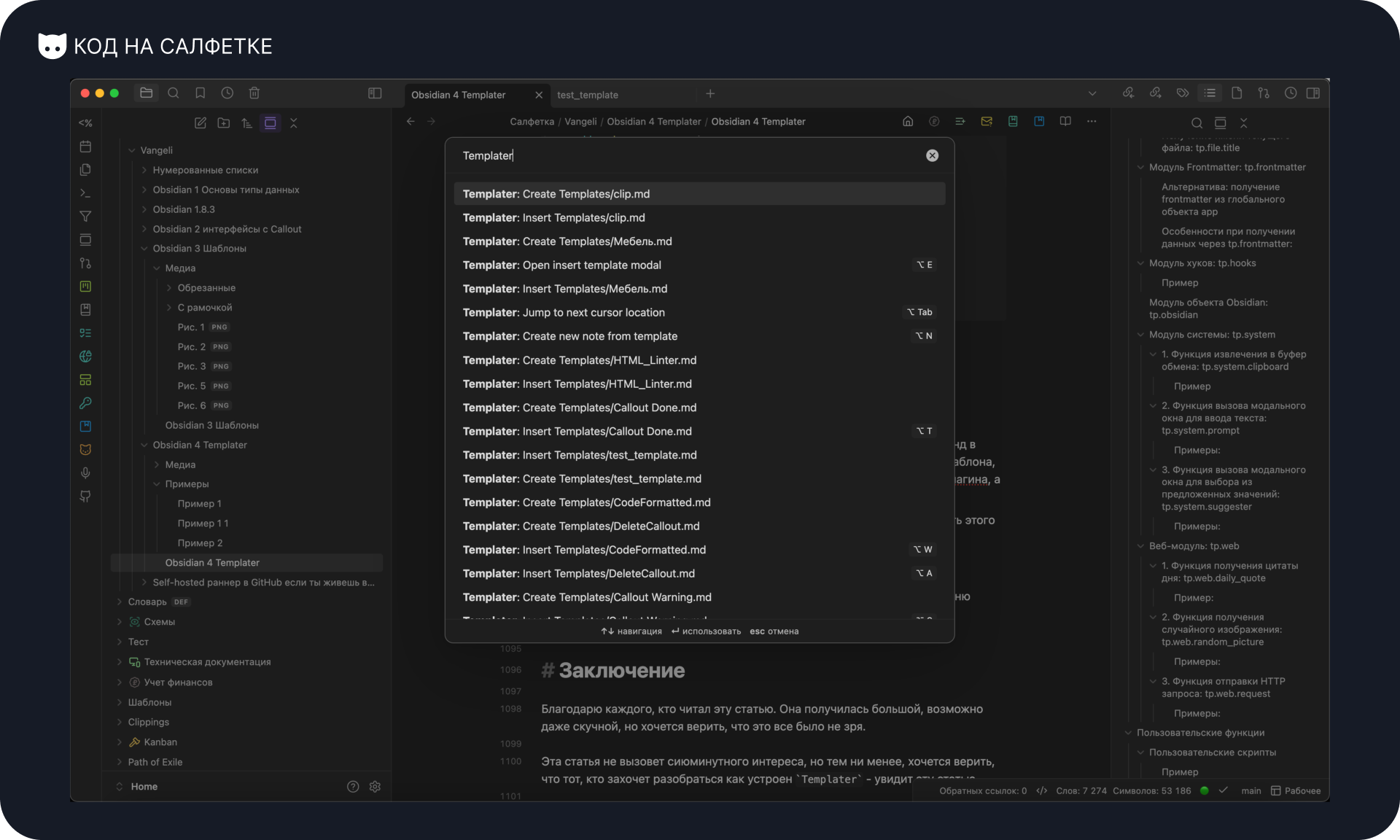
Task: Open the bookmarks panel icon
Action: pyautogui.click(x=200, y=93)
